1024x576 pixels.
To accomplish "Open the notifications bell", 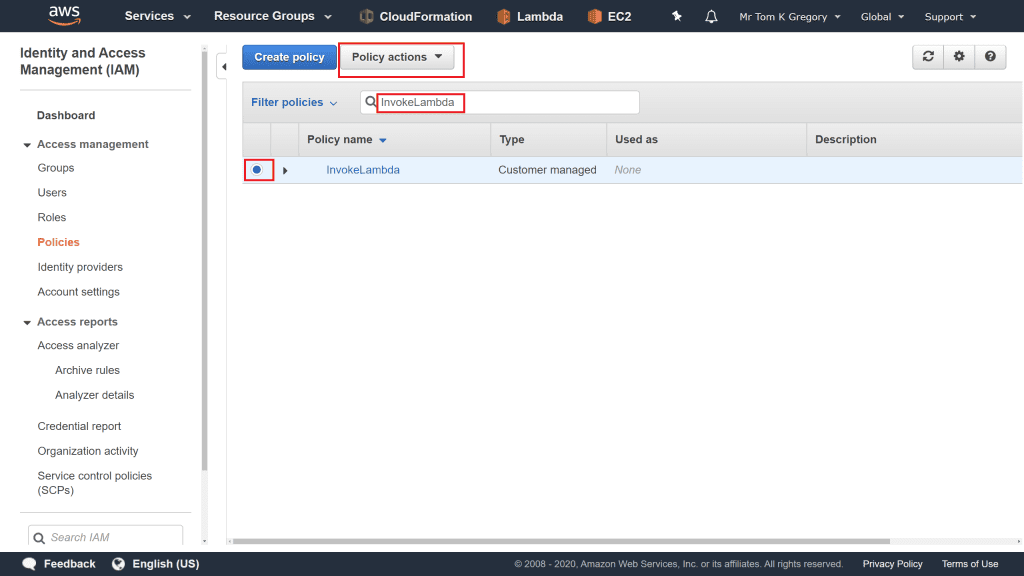I will point(711,17).
